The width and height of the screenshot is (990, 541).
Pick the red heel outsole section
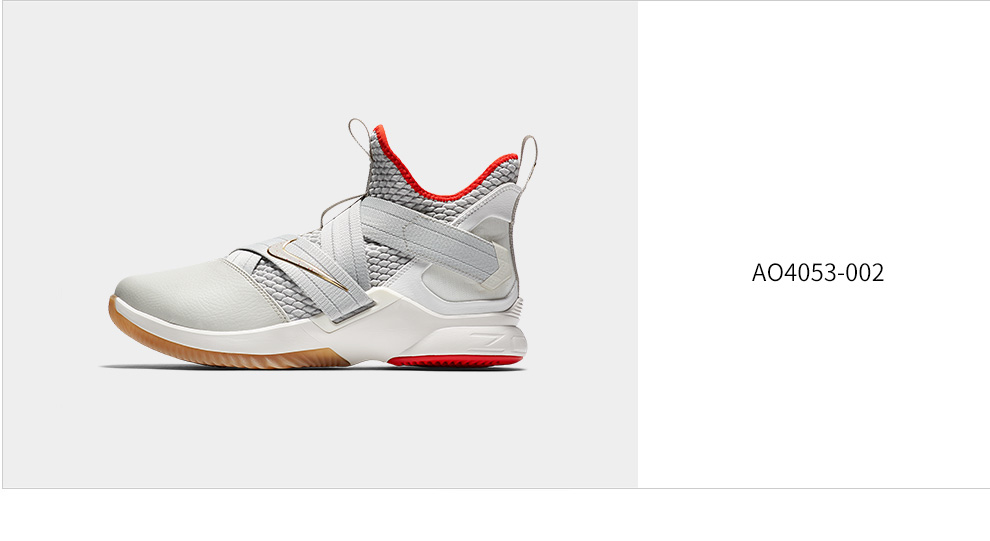point(455,361)
